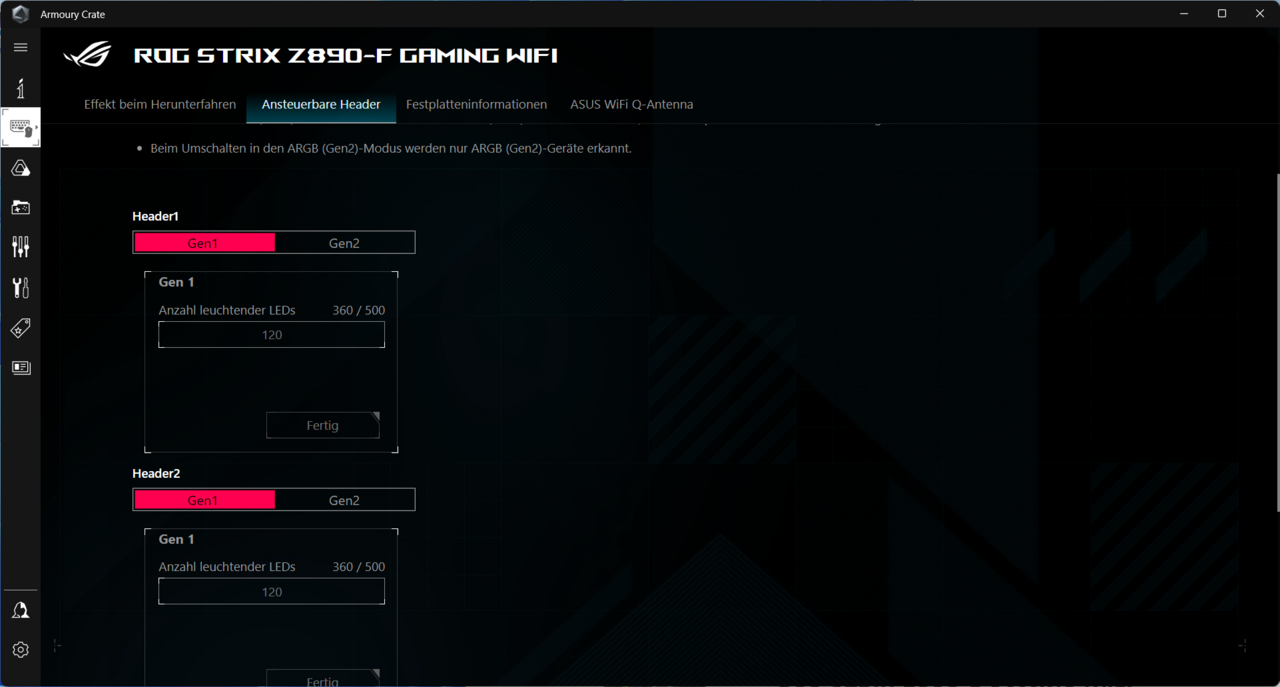Click the 360 / 500 value in Header1
The height and width of the screenshot is (687, 1280).
point(359,310)
